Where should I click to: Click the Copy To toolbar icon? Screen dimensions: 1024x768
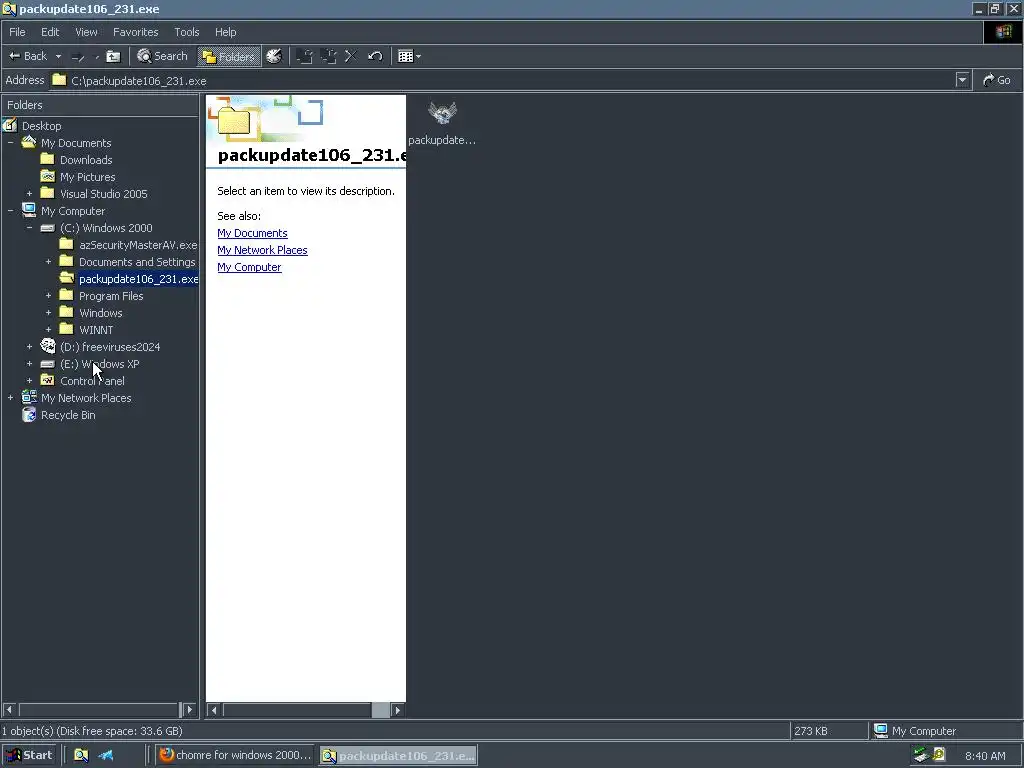(328, 56)
